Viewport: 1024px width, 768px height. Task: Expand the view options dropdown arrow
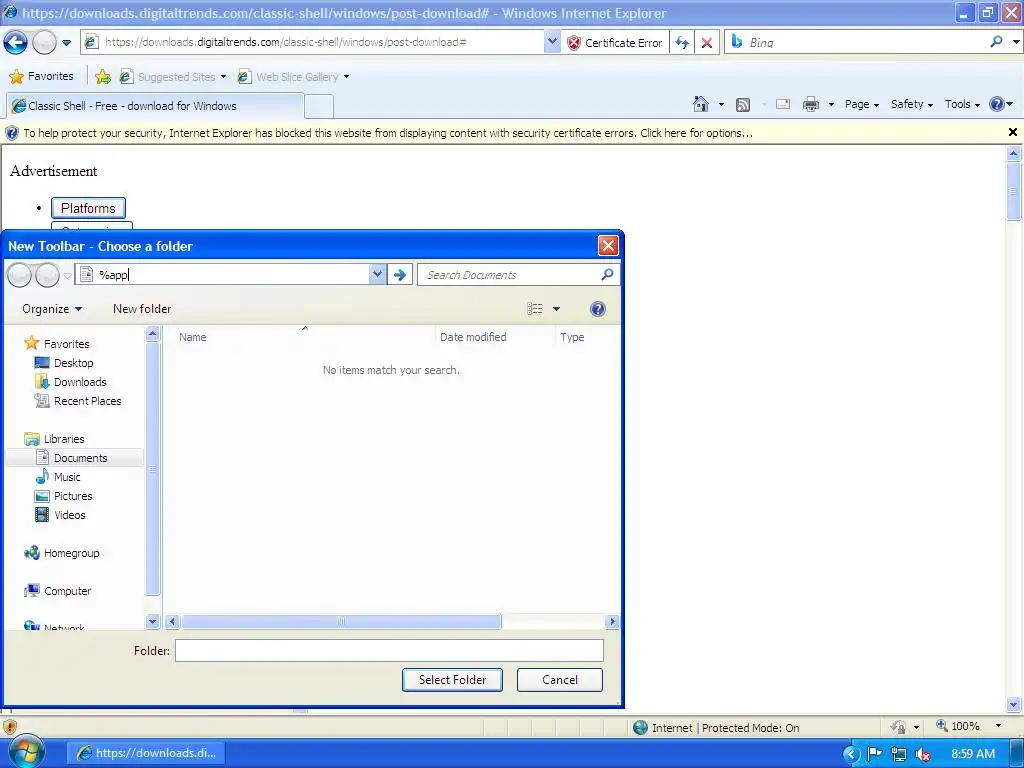coord(556,309)
